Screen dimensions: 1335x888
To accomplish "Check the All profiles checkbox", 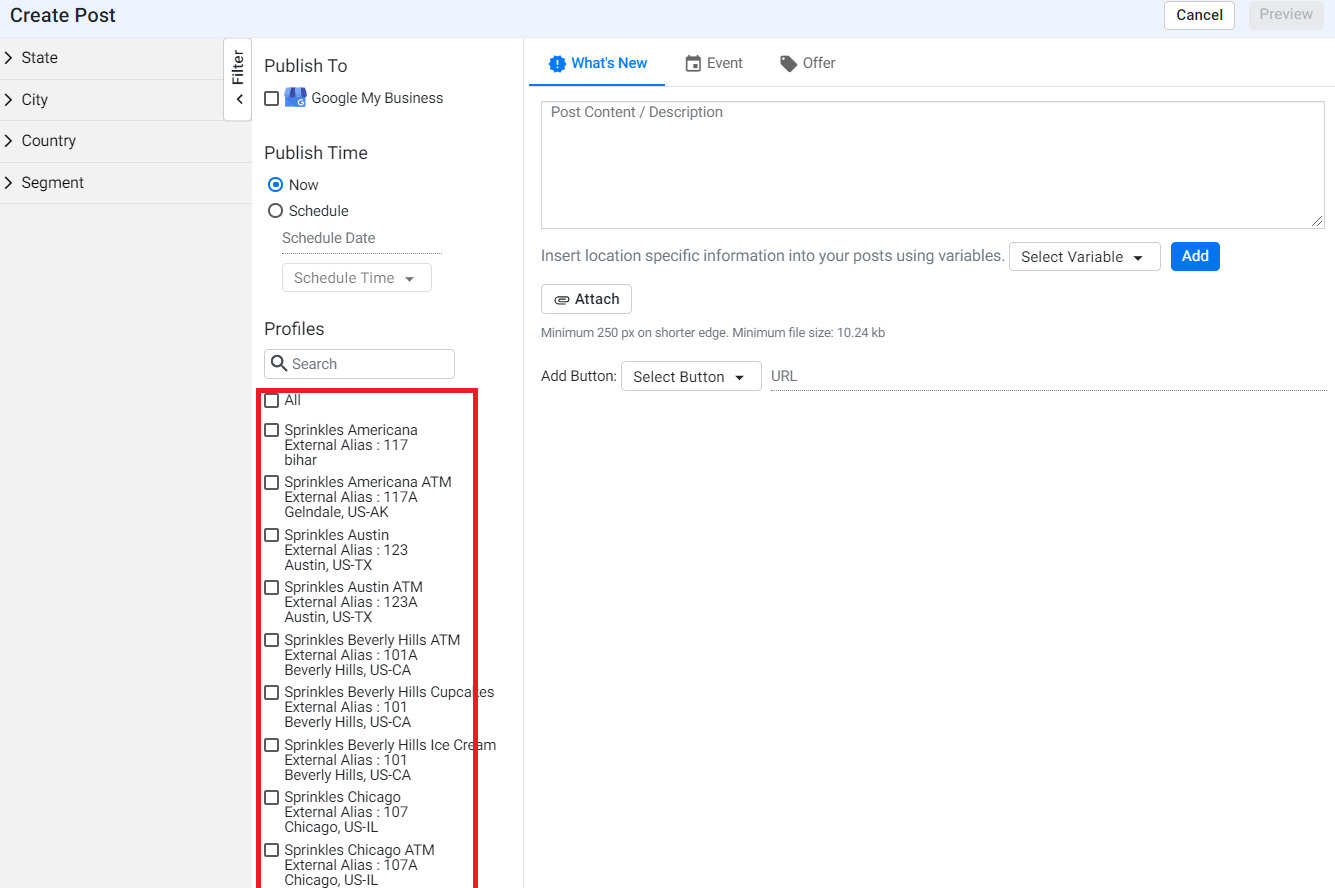I will [x=271, y=400].
